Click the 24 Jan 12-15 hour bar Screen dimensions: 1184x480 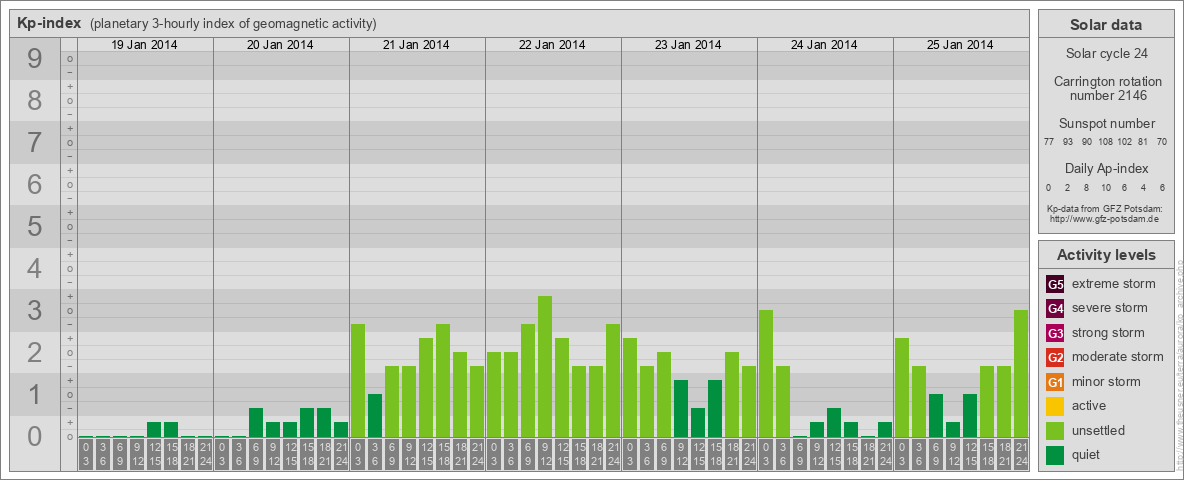(834, 423)
